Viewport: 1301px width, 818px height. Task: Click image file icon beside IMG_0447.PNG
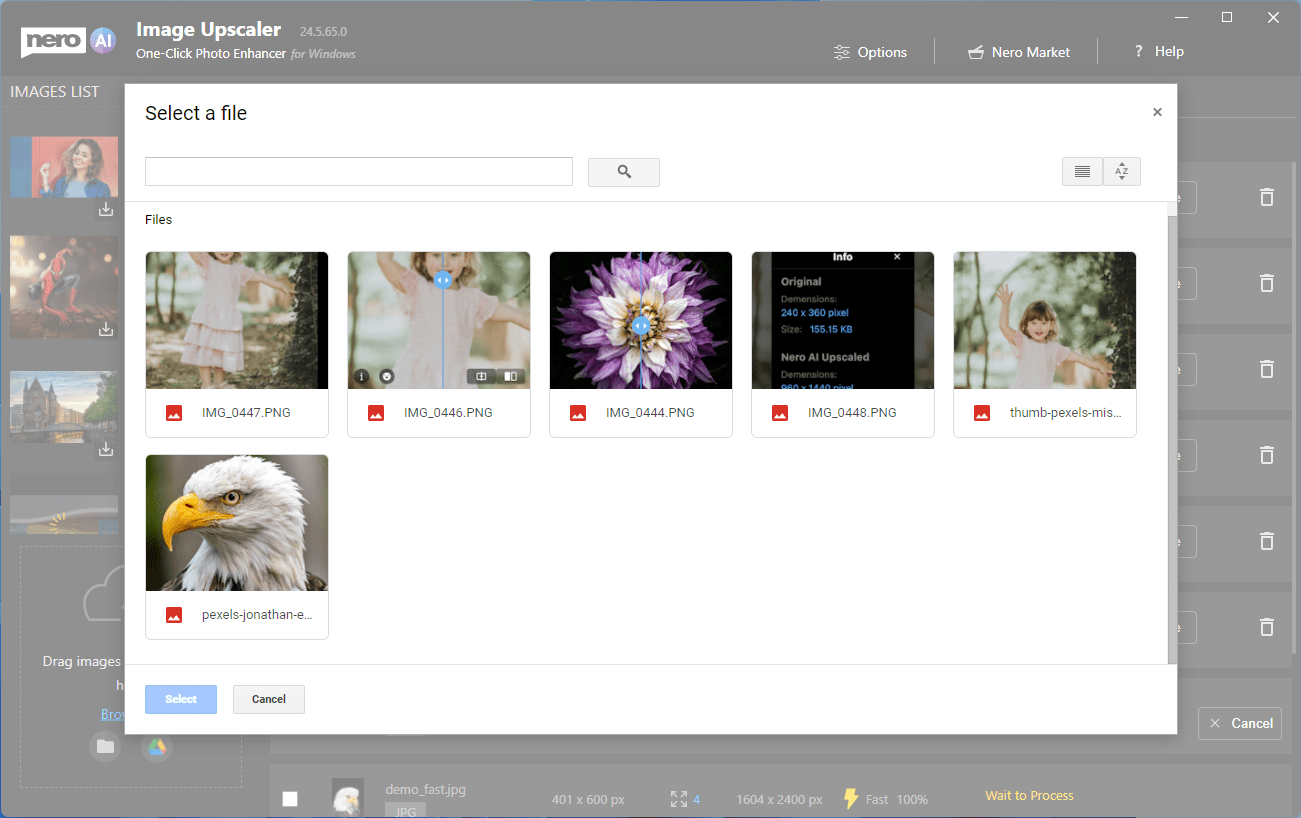(174, 413)
